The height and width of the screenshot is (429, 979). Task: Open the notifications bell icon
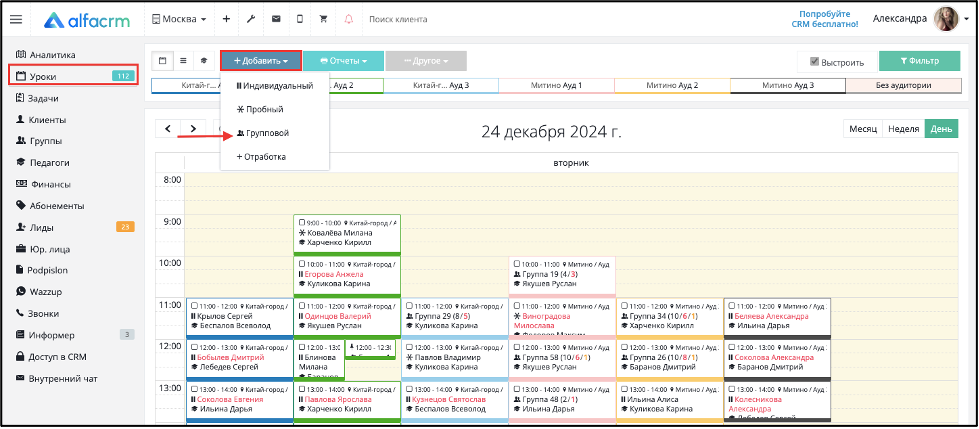tap(348, 19)
